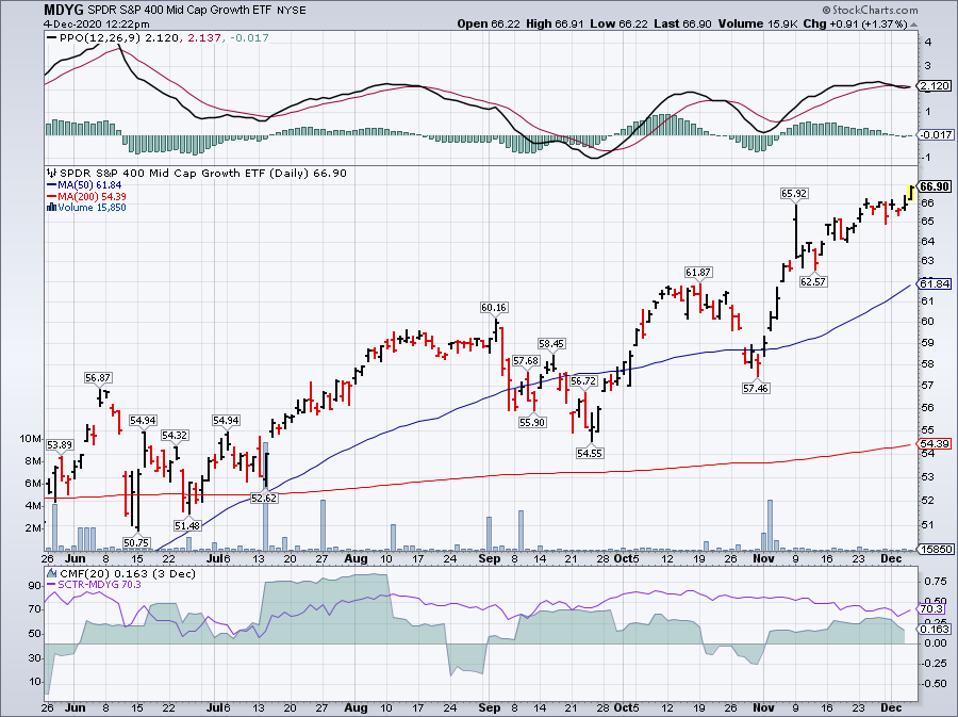Screen dimensions: 958x717
Task: Click the 8M volume axis label
Action: 33,461
